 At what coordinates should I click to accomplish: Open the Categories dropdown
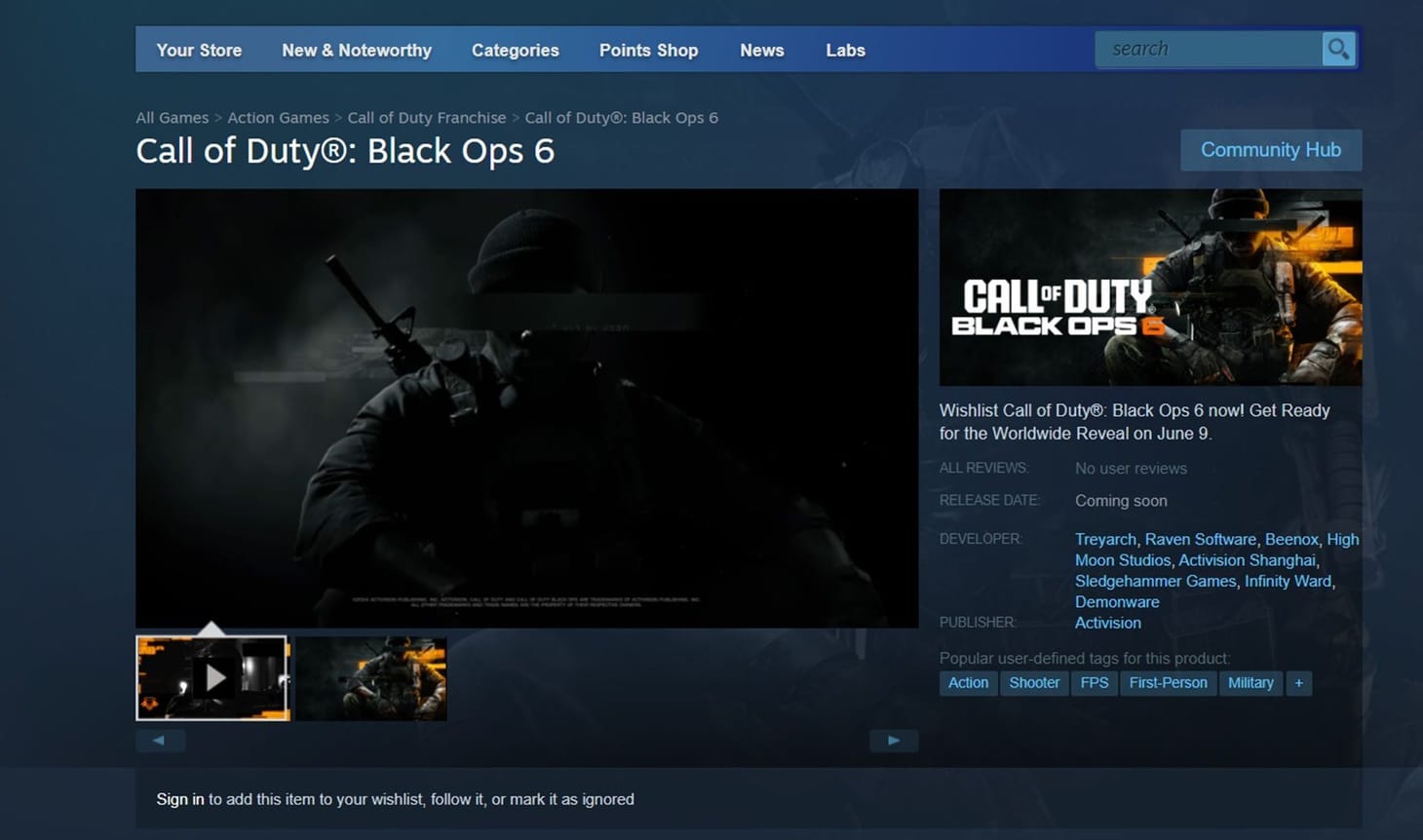click(516, 50)
